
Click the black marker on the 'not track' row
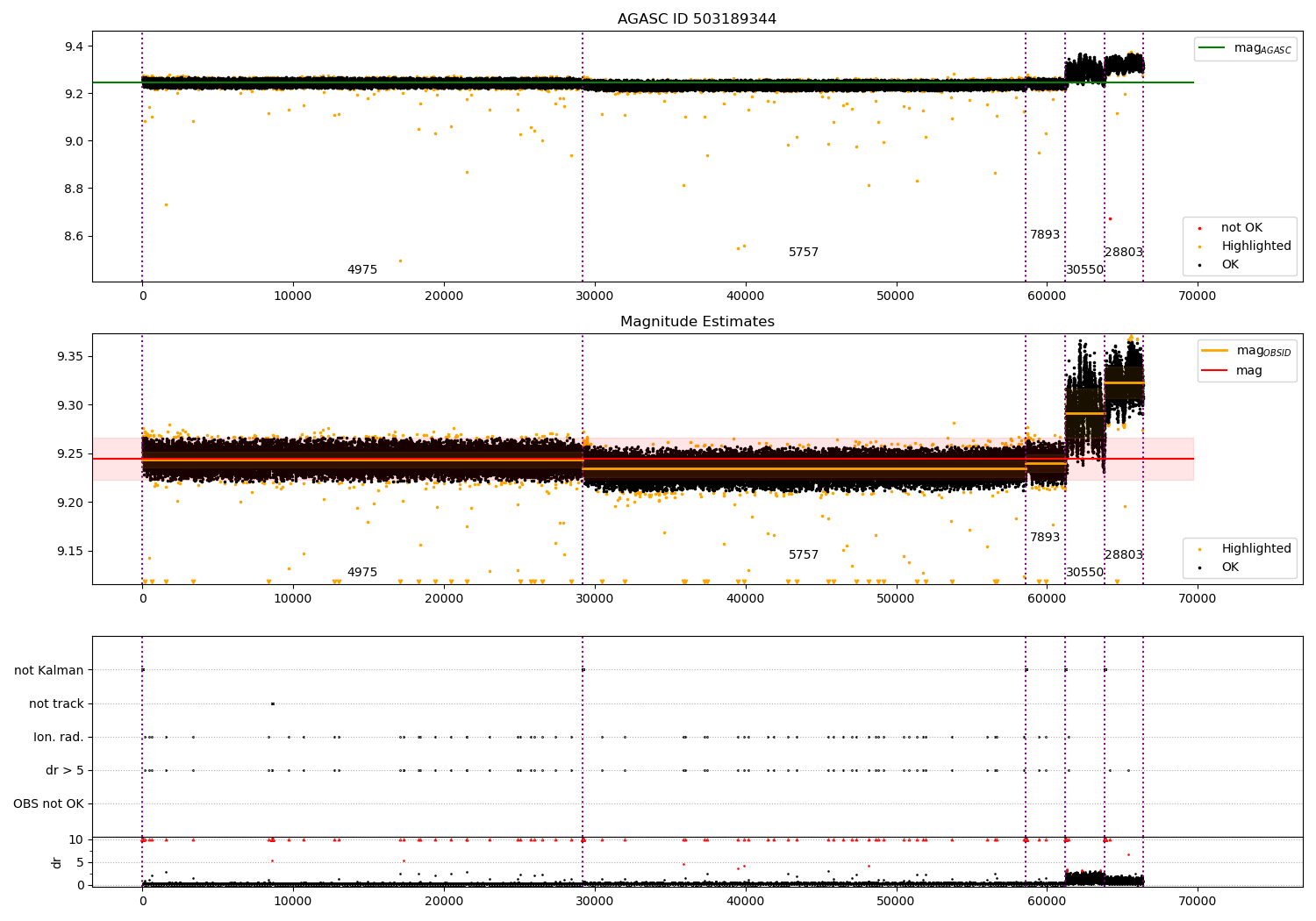pyautogui.click(x=273, y=703)
